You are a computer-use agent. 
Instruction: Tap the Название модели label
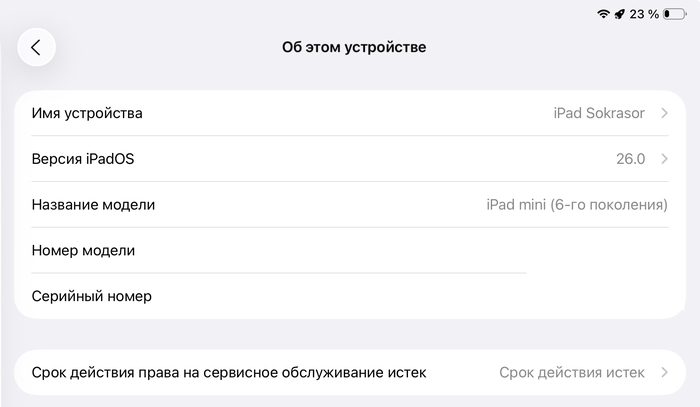(93, 205)
